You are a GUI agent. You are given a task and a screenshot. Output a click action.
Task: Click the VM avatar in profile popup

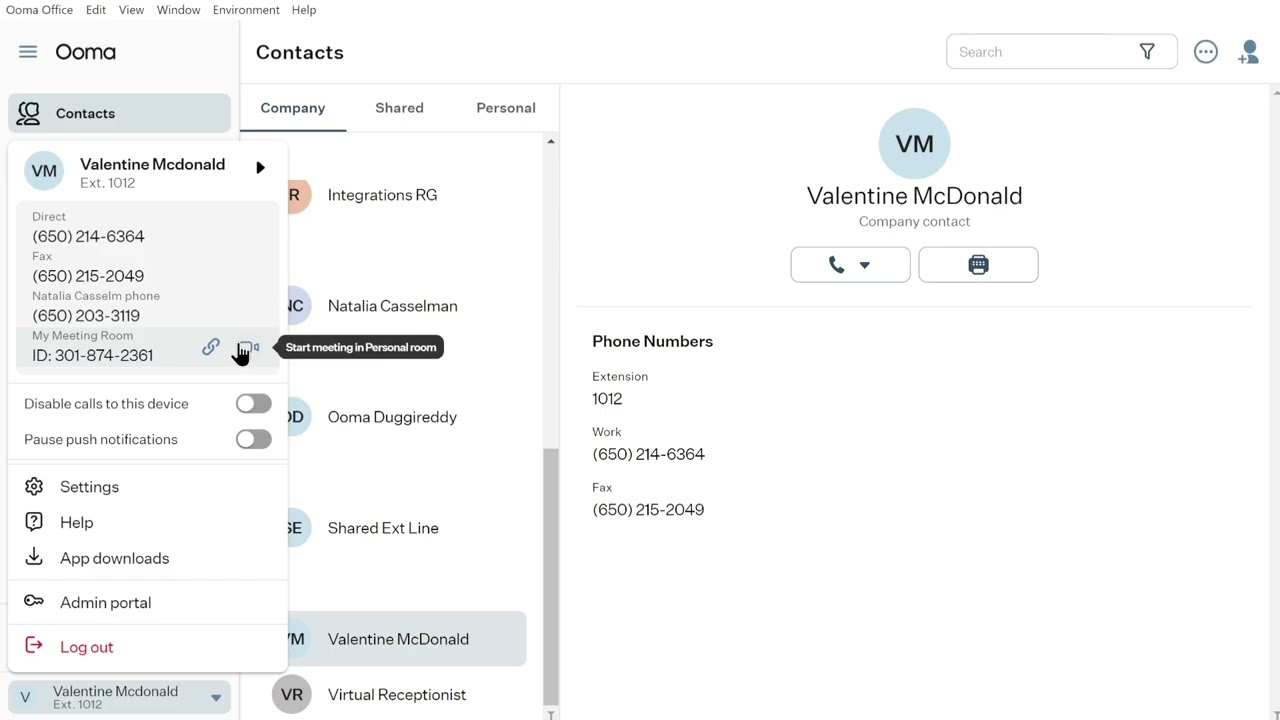tap(44, 171)
